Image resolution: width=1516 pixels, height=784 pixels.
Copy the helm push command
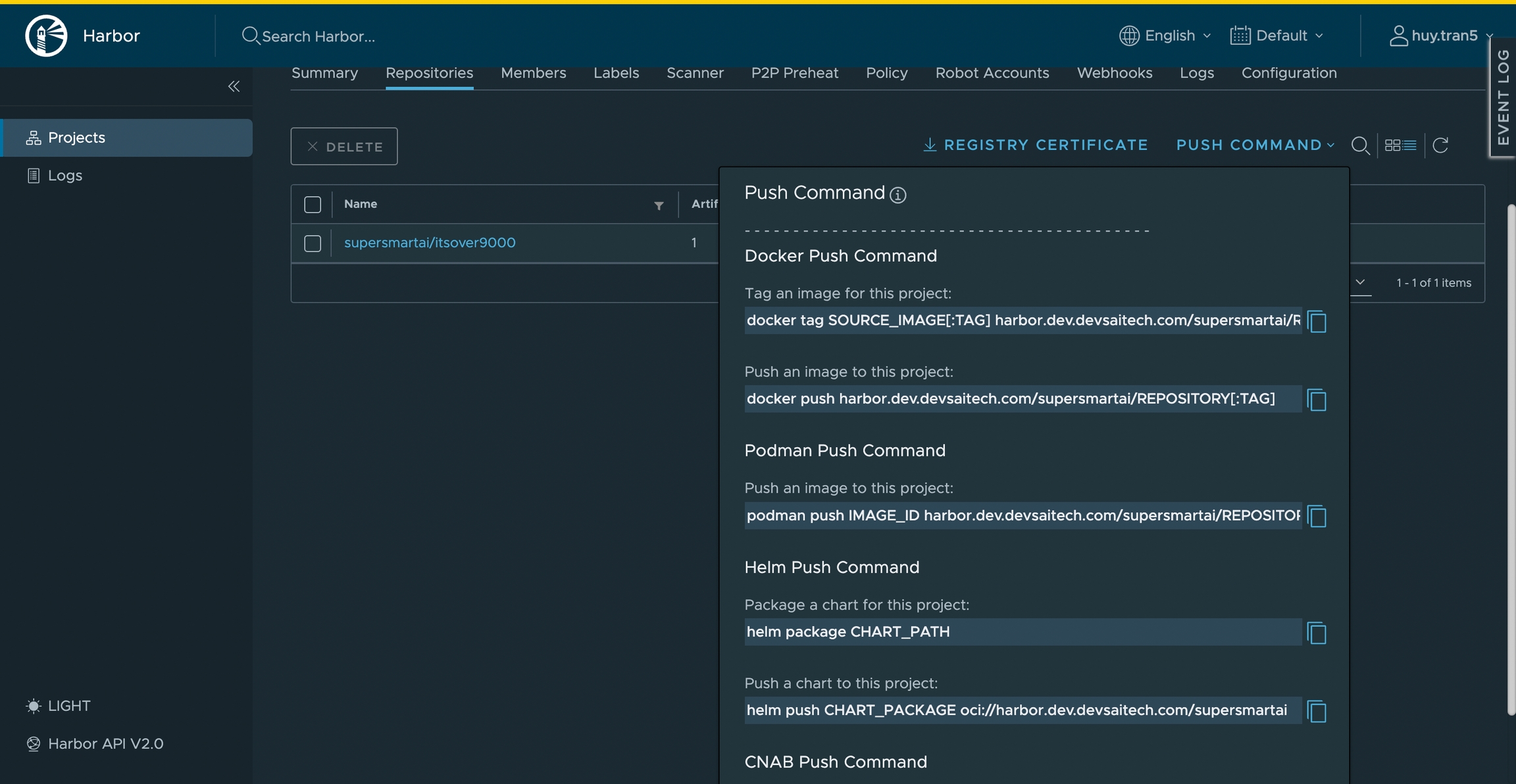click(x=1317, y=711)
